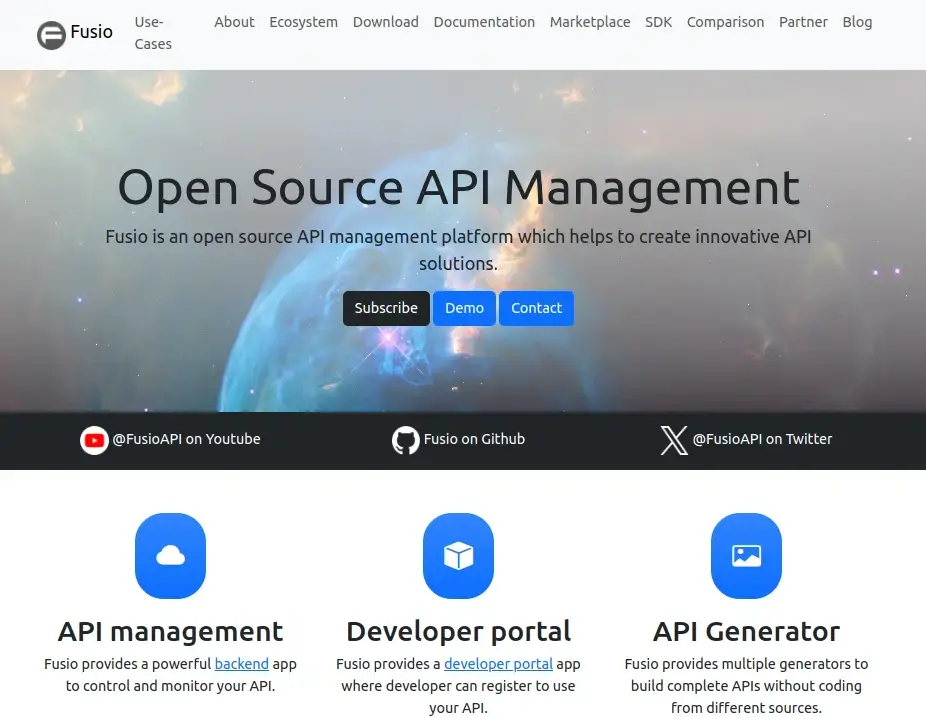This screenshot has width=926, height=719.
Task: Go to the Ecosystem page
Action: (x=304, y=22)
